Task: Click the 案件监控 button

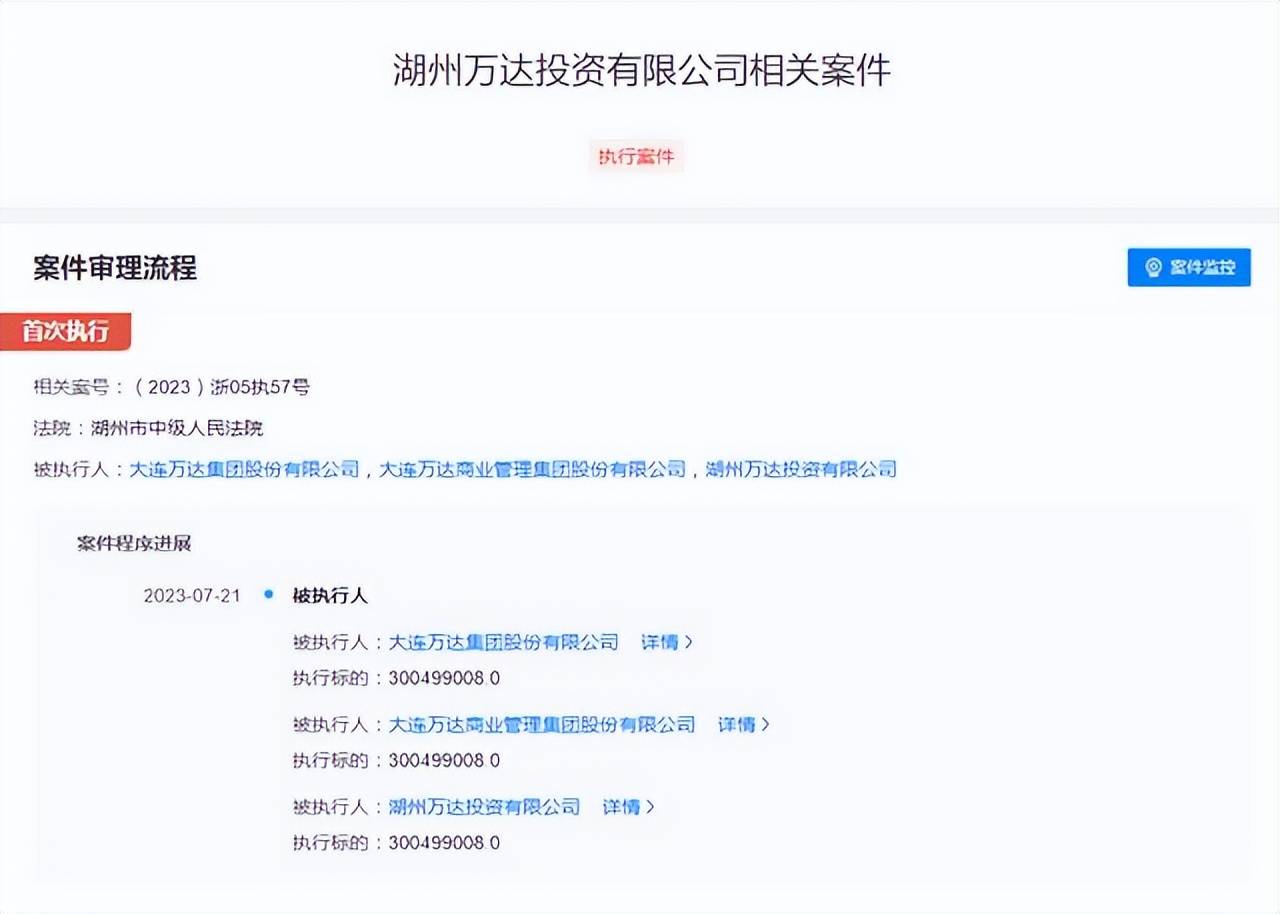Action: coord(1189,267)
